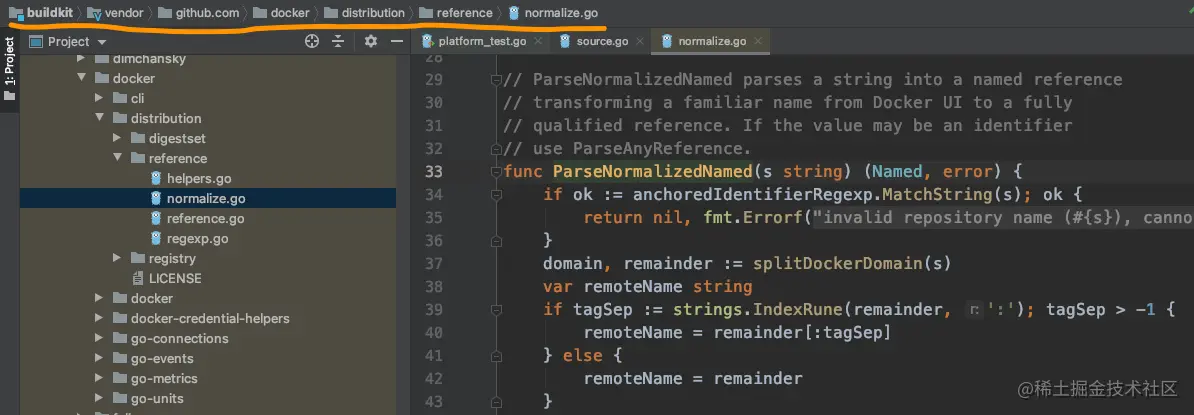The width and height of the screenshot is (1194, 415).
Task: Open the Project panel settings gear
Action: pos(371,42)
